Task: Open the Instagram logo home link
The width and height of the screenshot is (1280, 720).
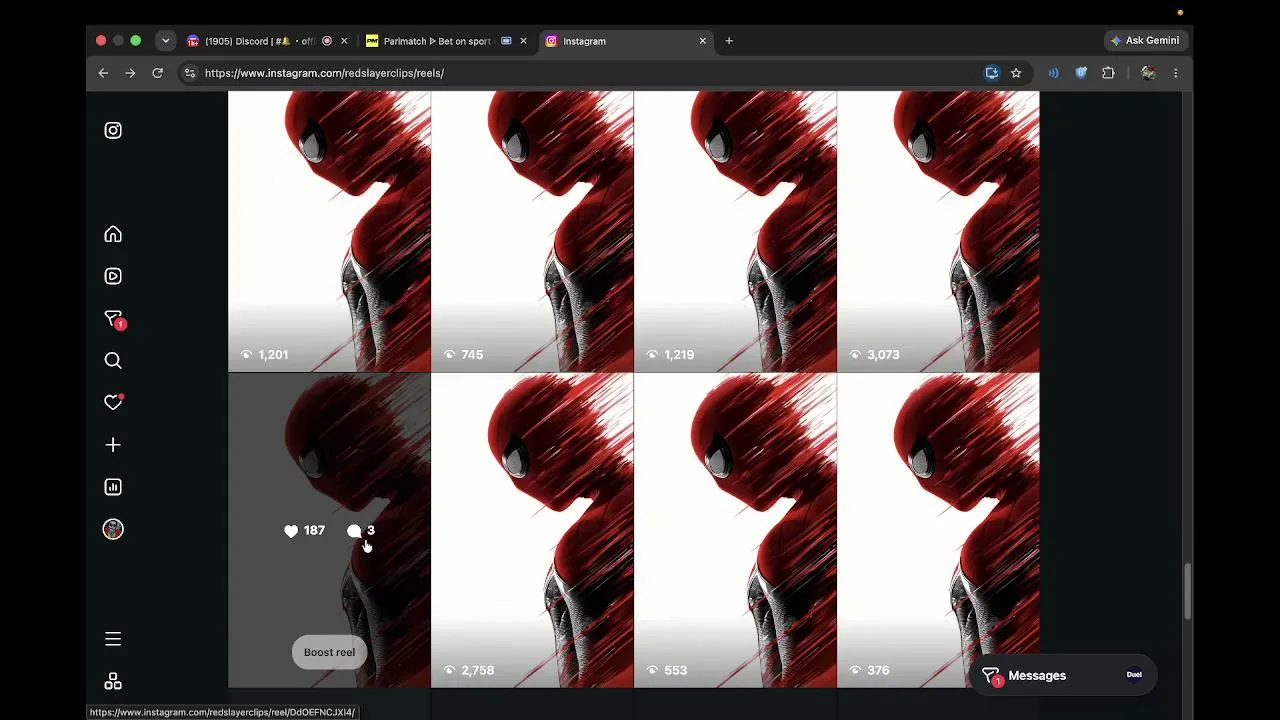Action: click(x=113, y=130)
